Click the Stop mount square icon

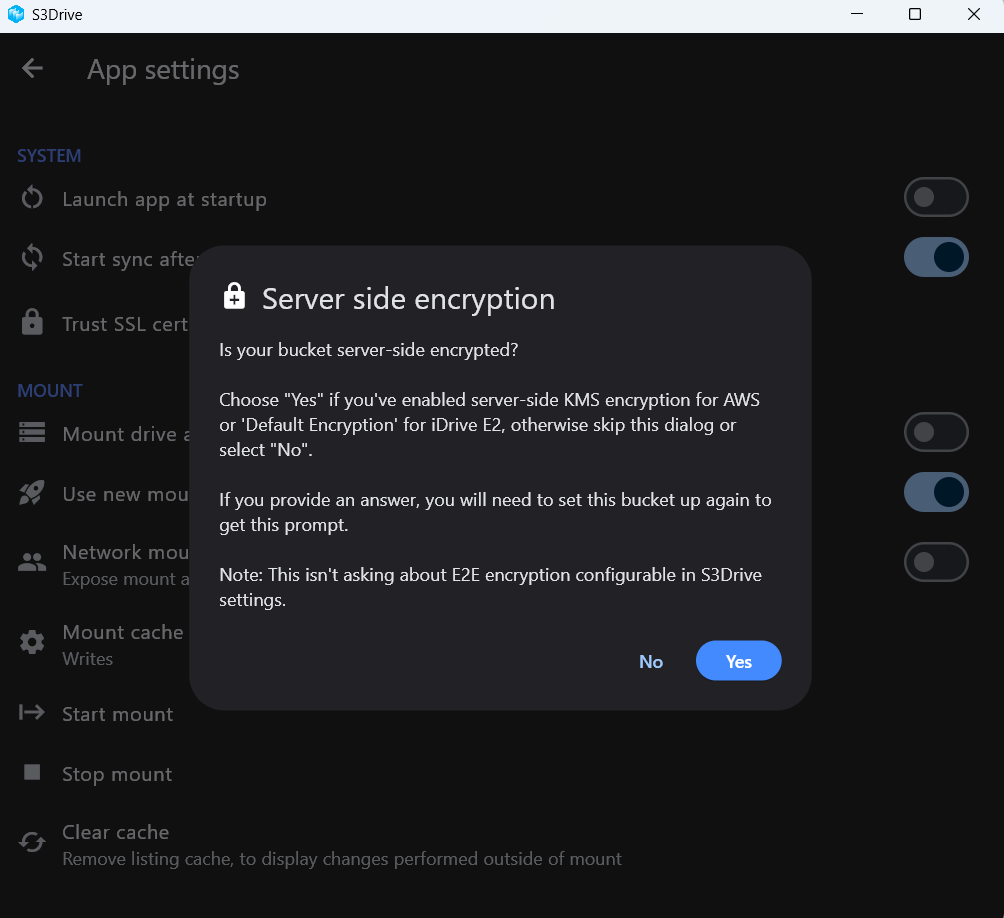coord(32,772)
